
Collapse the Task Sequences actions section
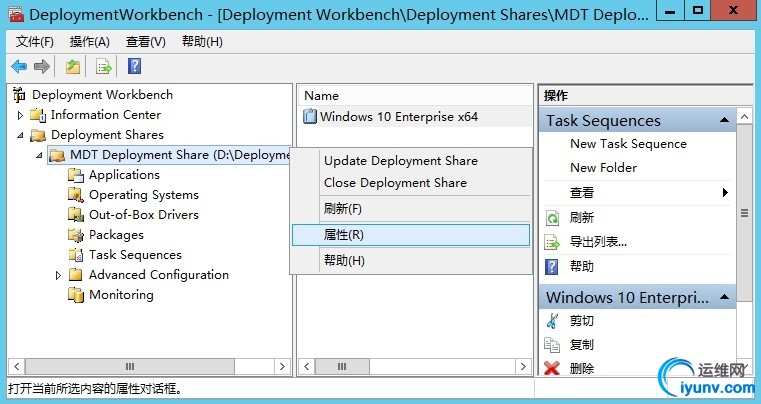tap(727, 121)
